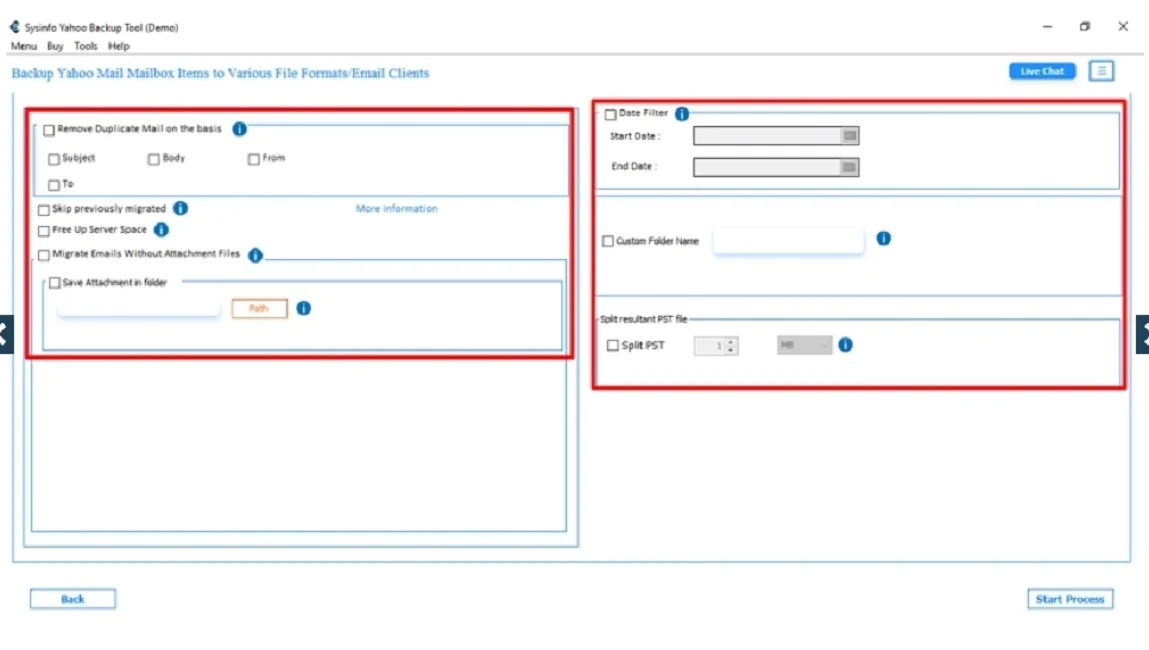Image resolution: width=1149 pixels, height=650 pixels.
Task: Tick the From checkbox
Action: 254,159
